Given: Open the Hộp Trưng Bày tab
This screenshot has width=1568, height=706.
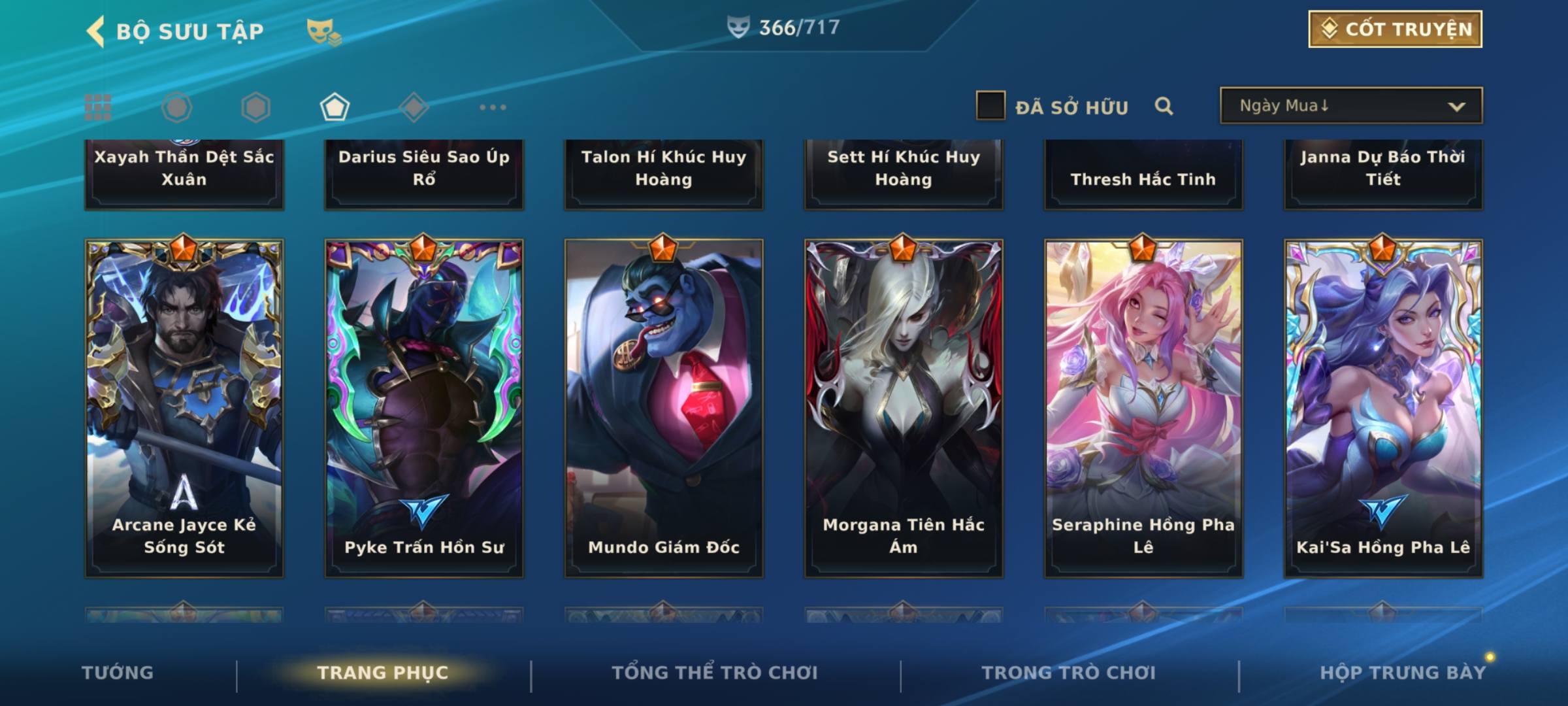Looking at the screenshot, I should [x=1403, y=673].
